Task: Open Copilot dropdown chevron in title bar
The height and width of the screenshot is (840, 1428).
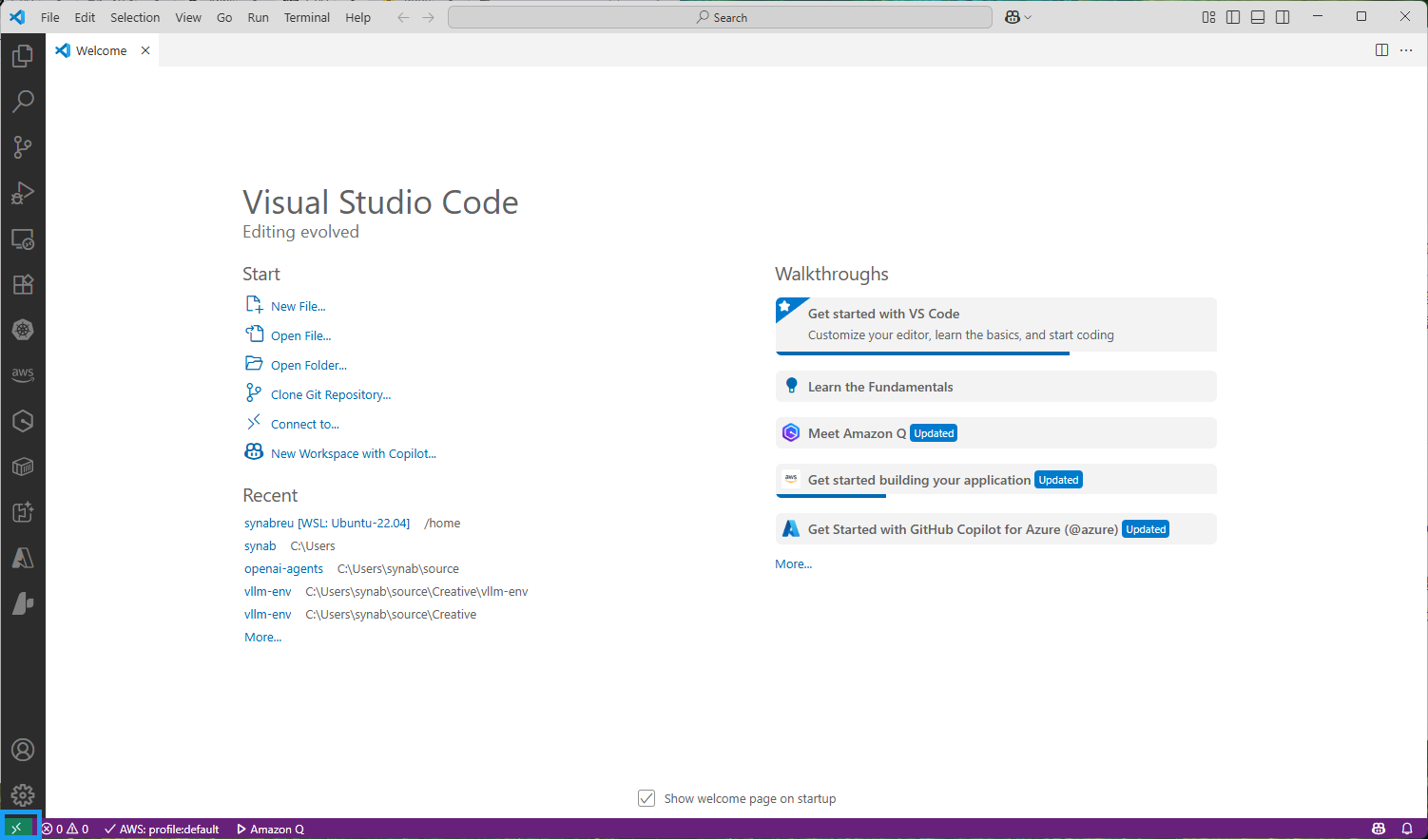Action: coord(1028,17)
